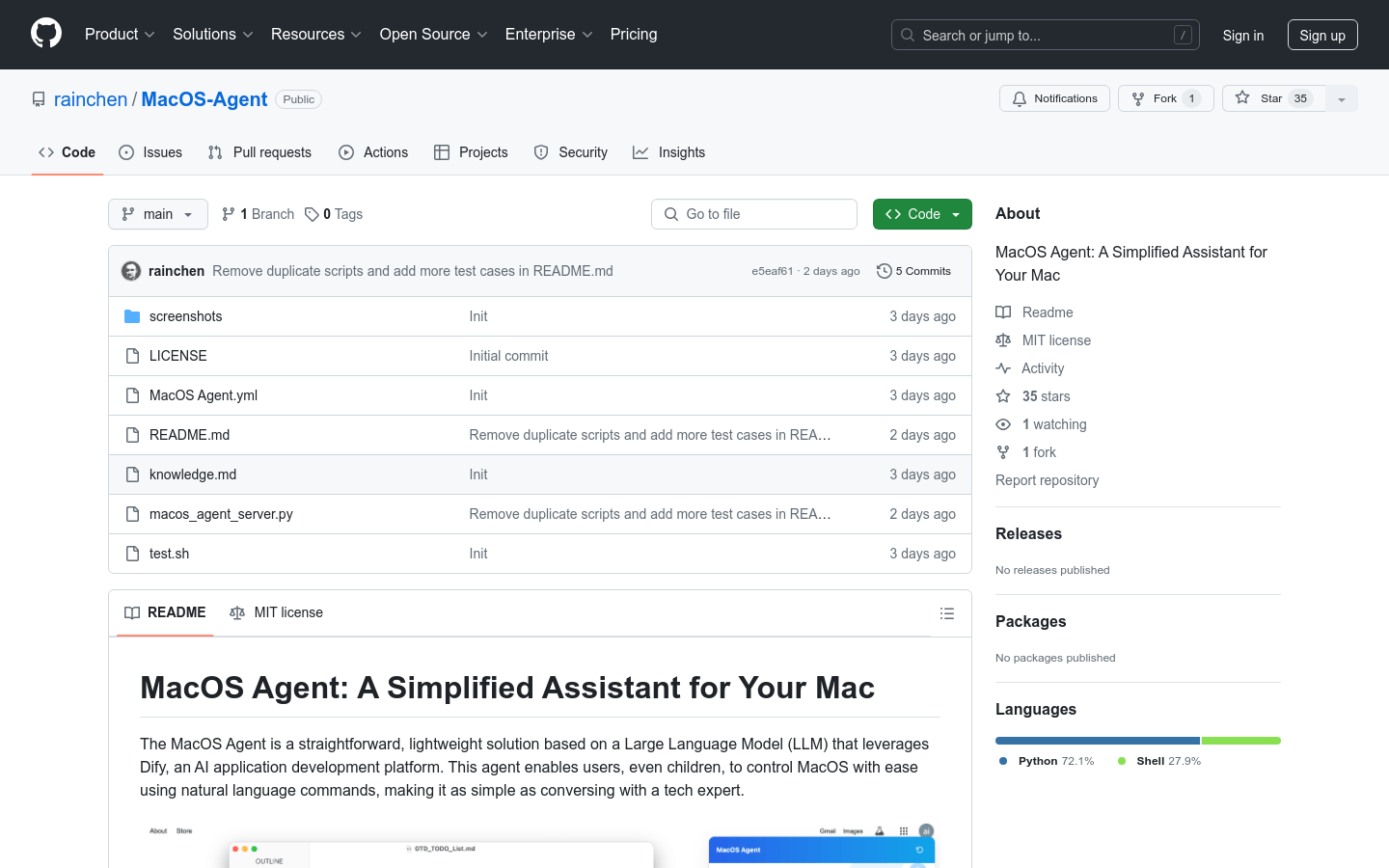The width and height of the screenshot is (1389, 868).
Task: Select the Code tab
Action: pyautogui.click(x=68, y=152)
